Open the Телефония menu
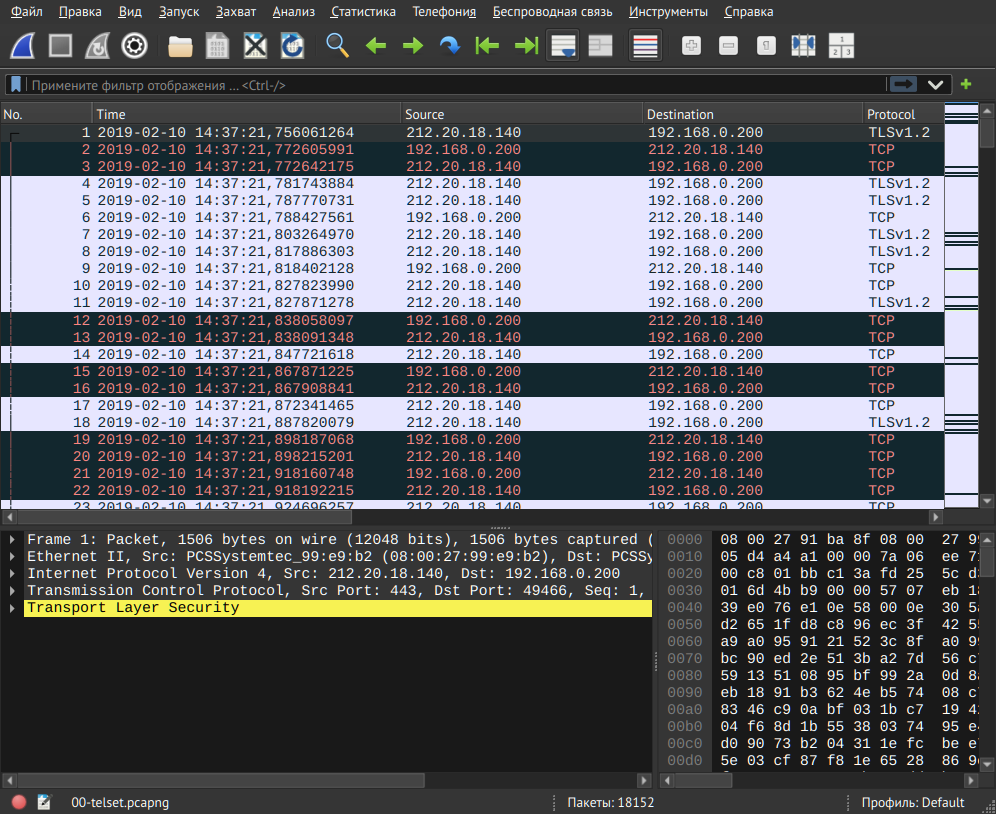The height and width of the screenshot is (814, 996). point(444,11)
